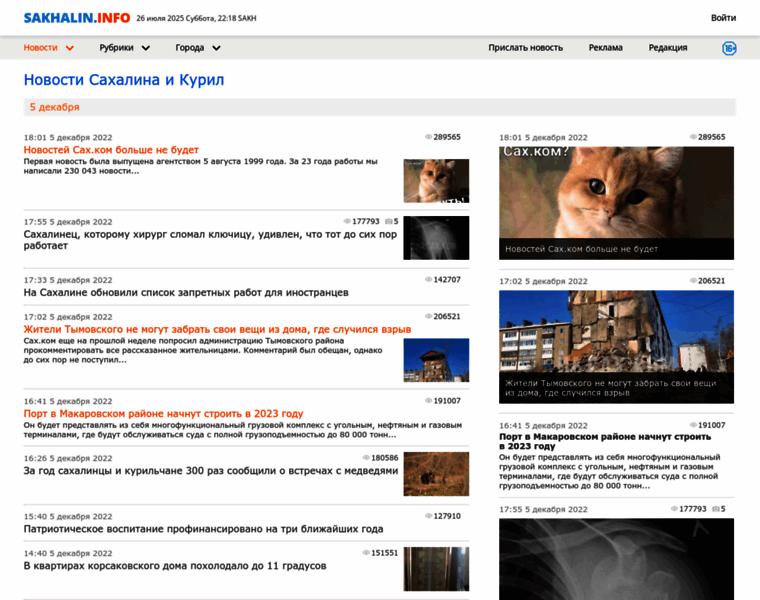Image resolution: width=760 pixels, height=600 pixels.
Task: Open article on banned jobs for foreigners
Action: tap(186, 292)
